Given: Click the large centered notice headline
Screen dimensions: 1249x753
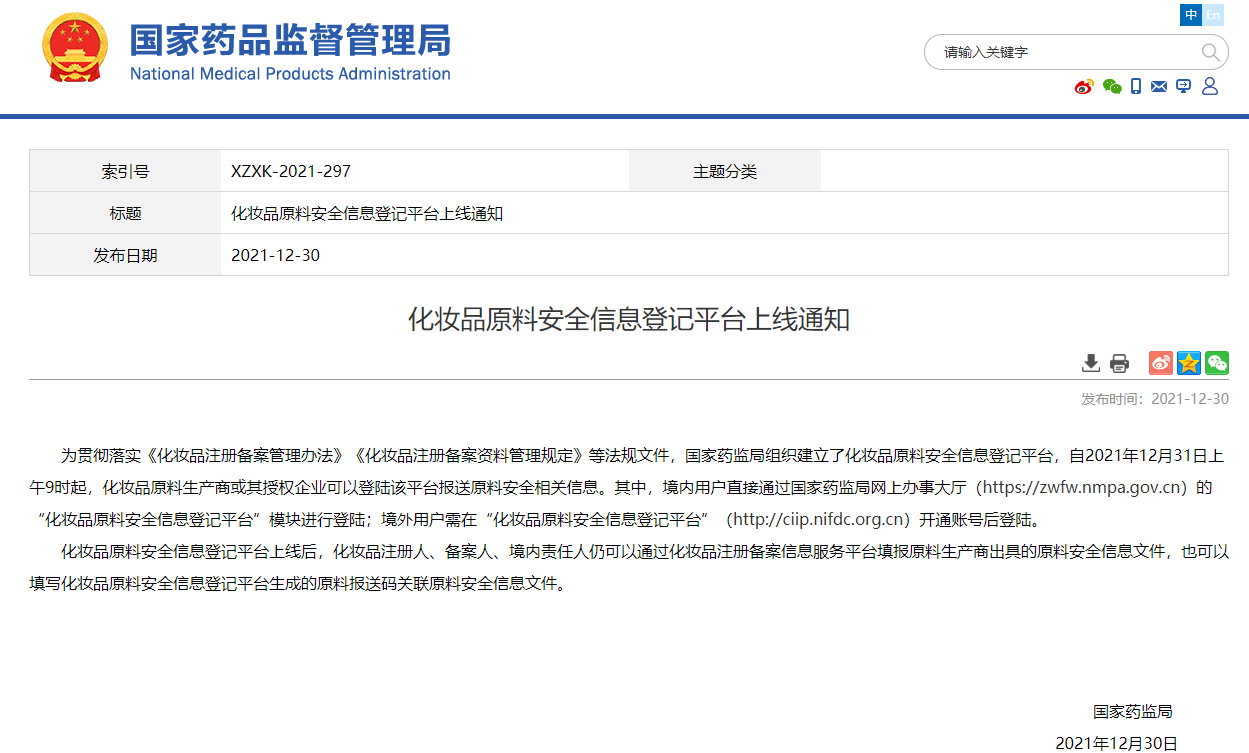Looking at the screenshot, I should coord(629,320).
